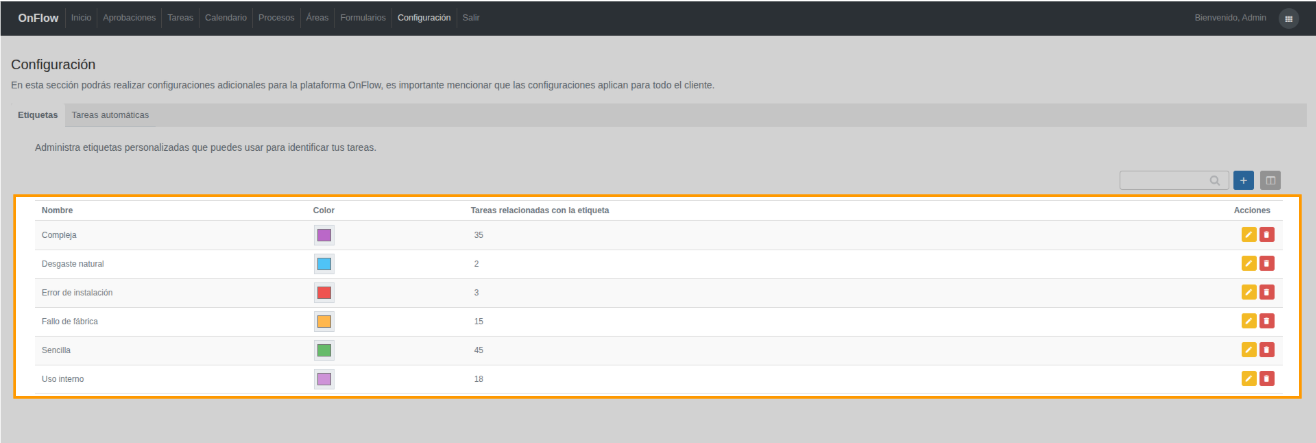Add a new label with plus button
The height and width of the screenshot is (443, 1316).
click(1244, 181)
